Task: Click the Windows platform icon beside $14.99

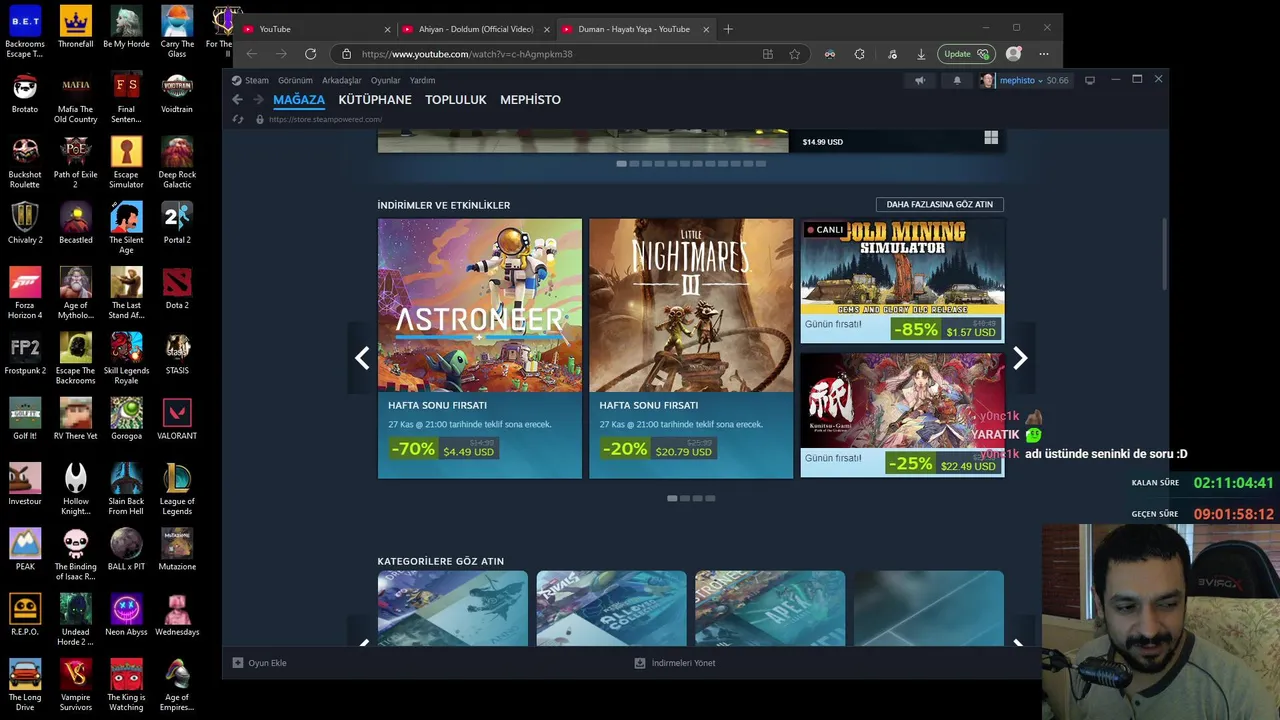Action: click(991, 138)
